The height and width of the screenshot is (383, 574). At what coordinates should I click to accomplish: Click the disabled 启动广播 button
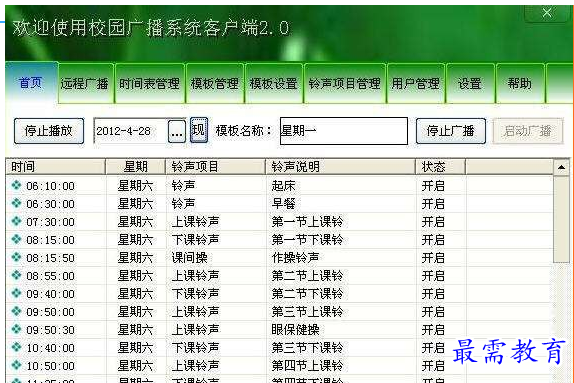(528, 131)
